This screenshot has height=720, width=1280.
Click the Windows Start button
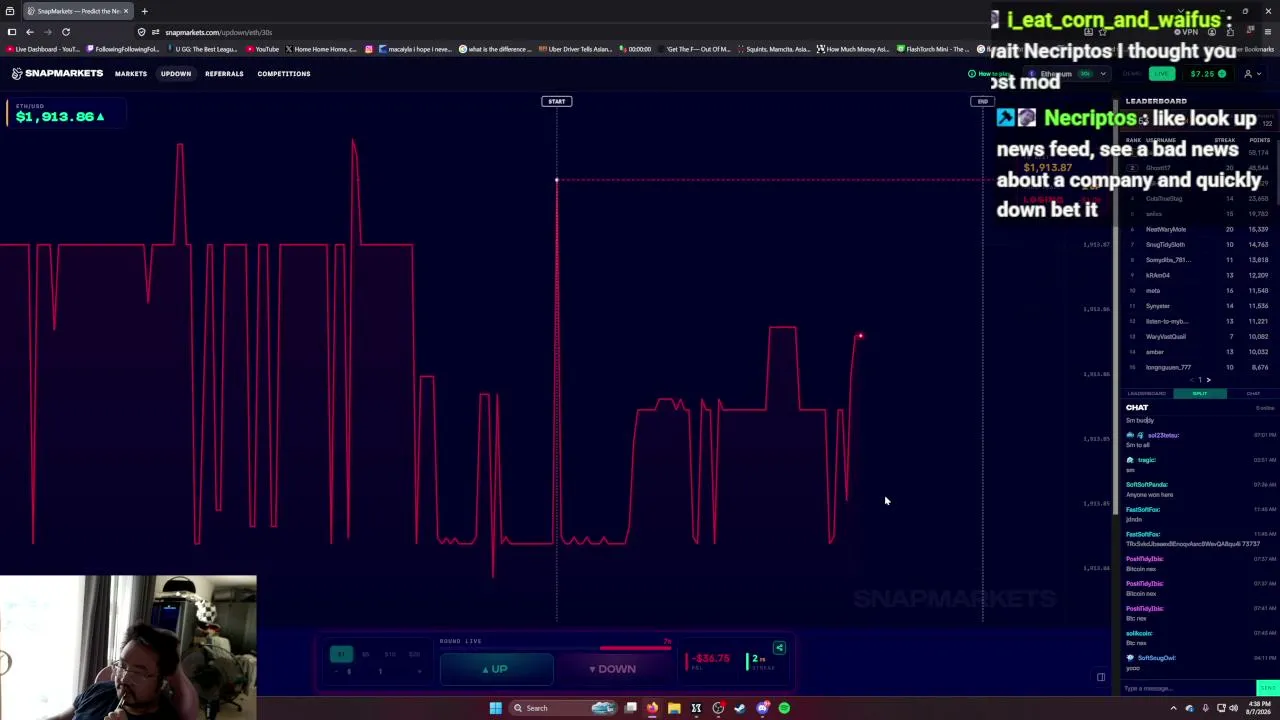(495, 708)
